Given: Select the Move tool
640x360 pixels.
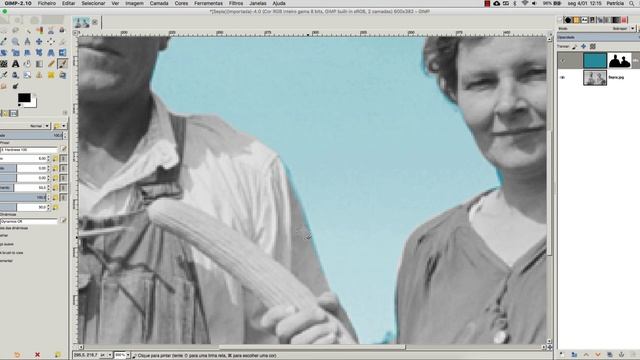Looking at the screenshot, I should click(39, 41).
